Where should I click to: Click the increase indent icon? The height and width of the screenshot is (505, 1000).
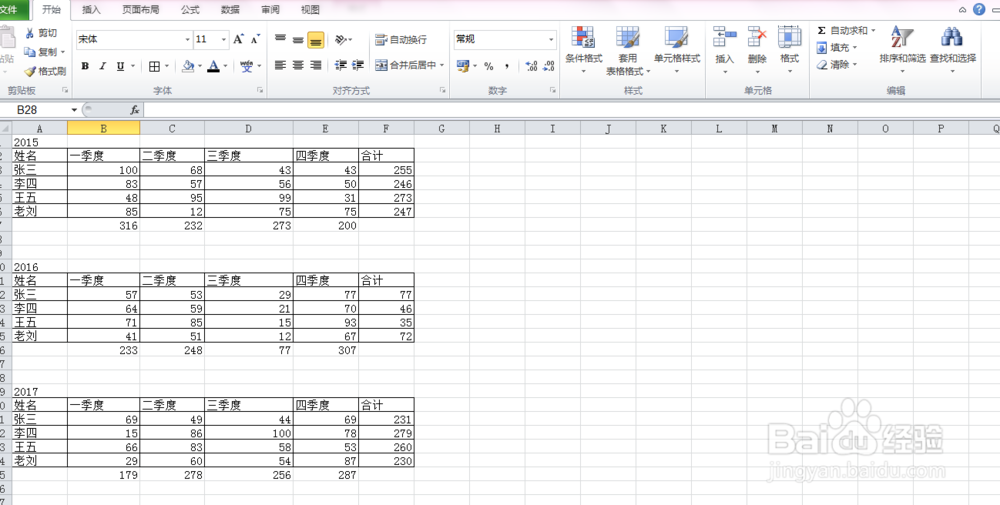pyautogui.click(x=358, y=65)
